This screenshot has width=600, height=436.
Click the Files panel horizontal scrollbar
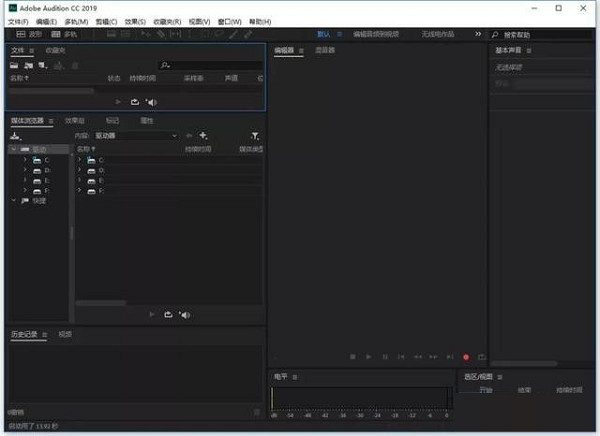coord(51,91)
